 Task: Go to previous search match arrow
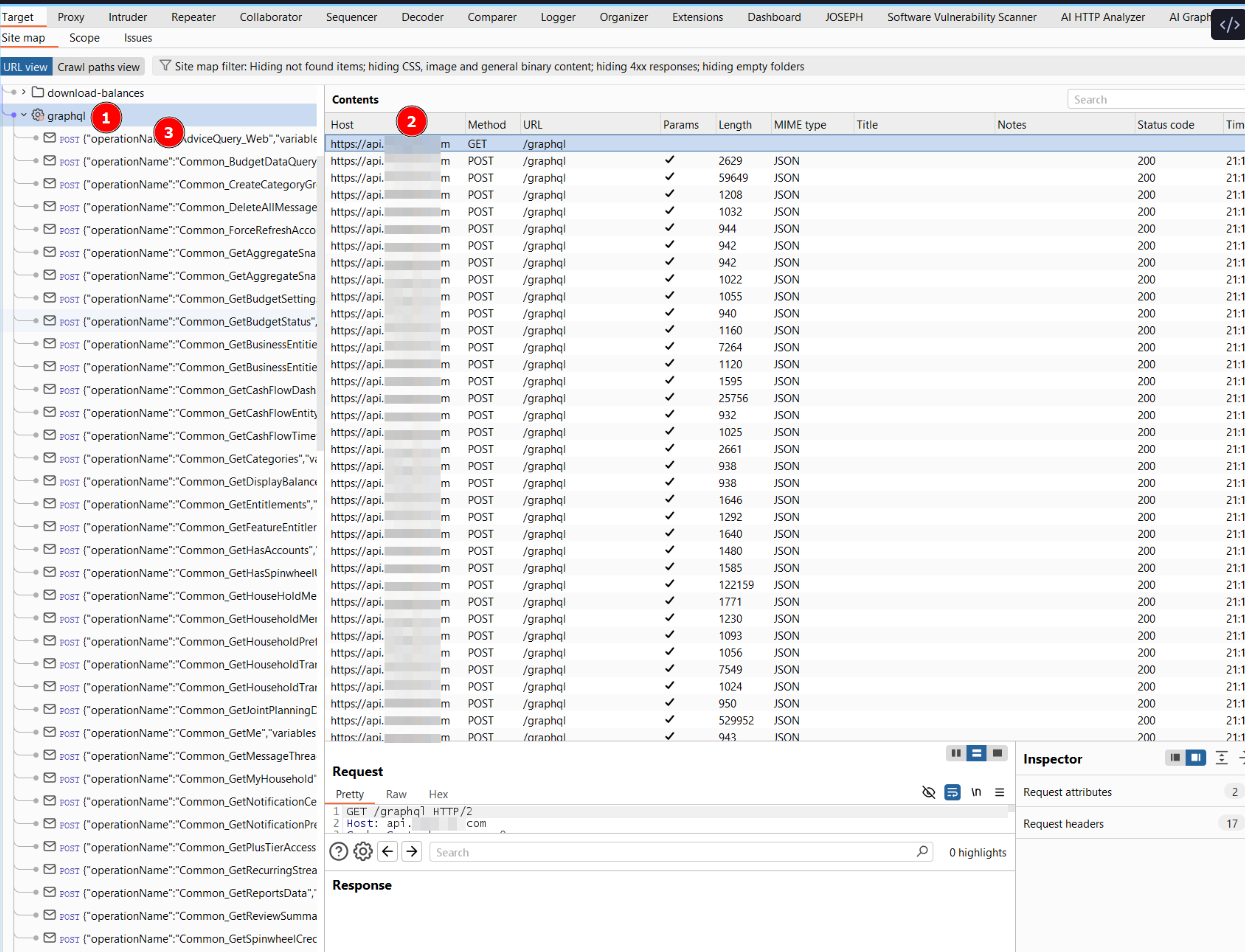click(x=388, y=852)
